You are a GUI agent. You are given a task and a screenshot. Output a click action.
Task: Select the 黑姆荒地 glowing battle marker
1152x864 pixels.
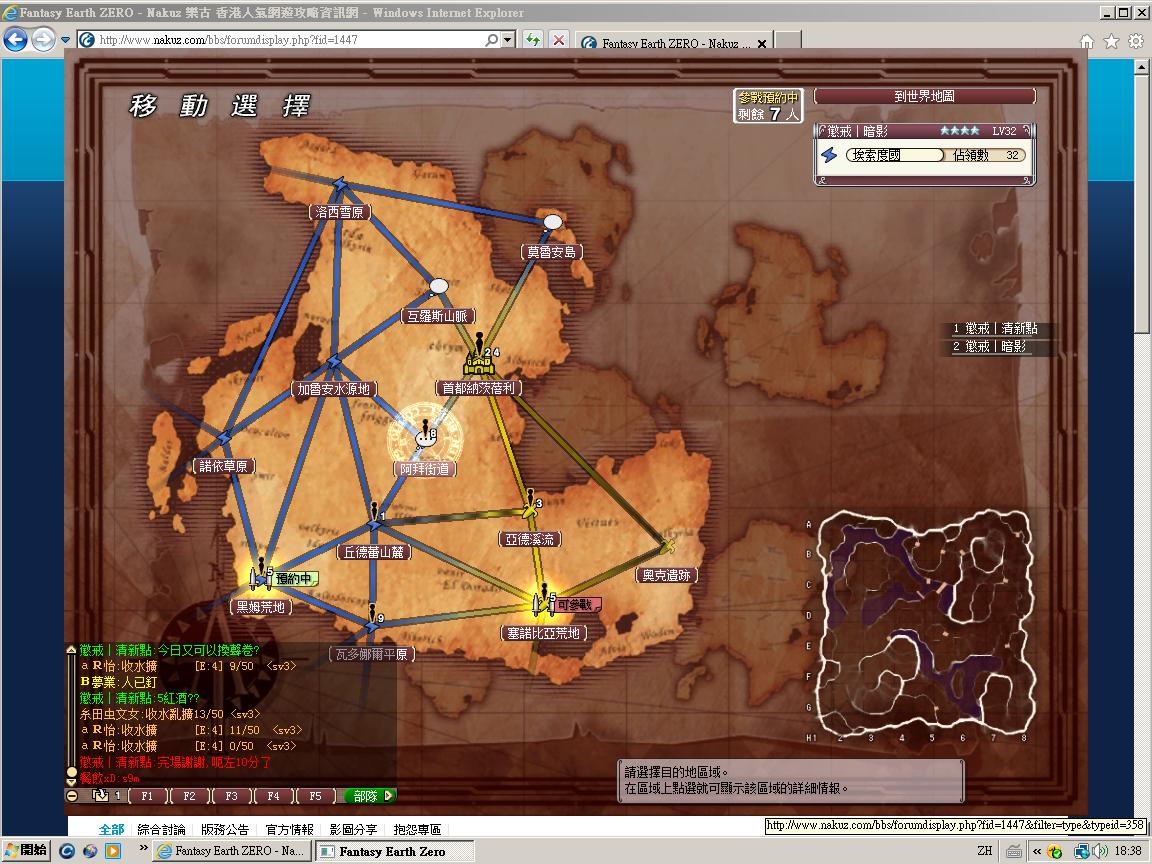tap(260, 578)
